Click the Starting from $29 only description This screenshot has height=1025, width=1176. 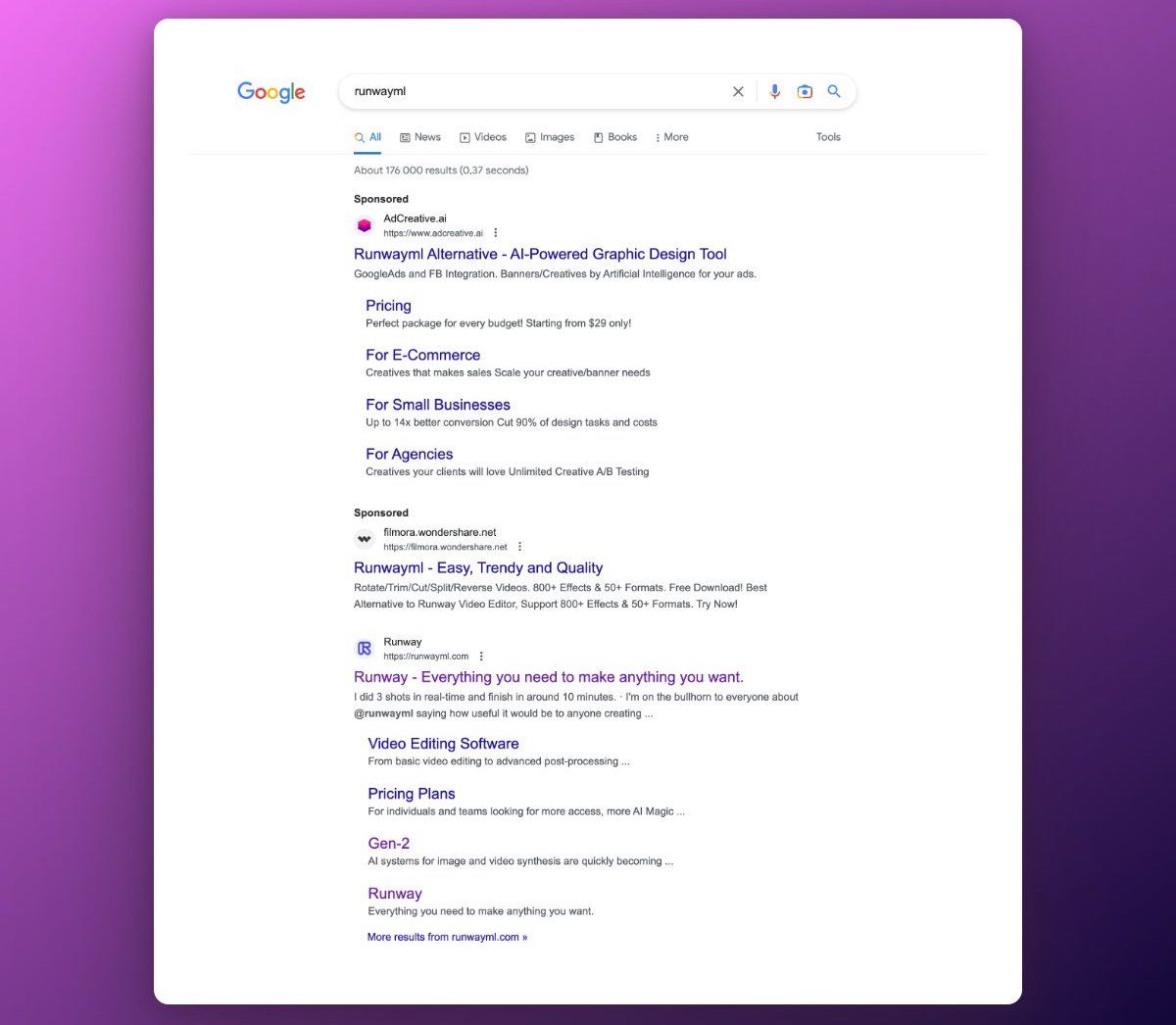click(x=498, y=323)
